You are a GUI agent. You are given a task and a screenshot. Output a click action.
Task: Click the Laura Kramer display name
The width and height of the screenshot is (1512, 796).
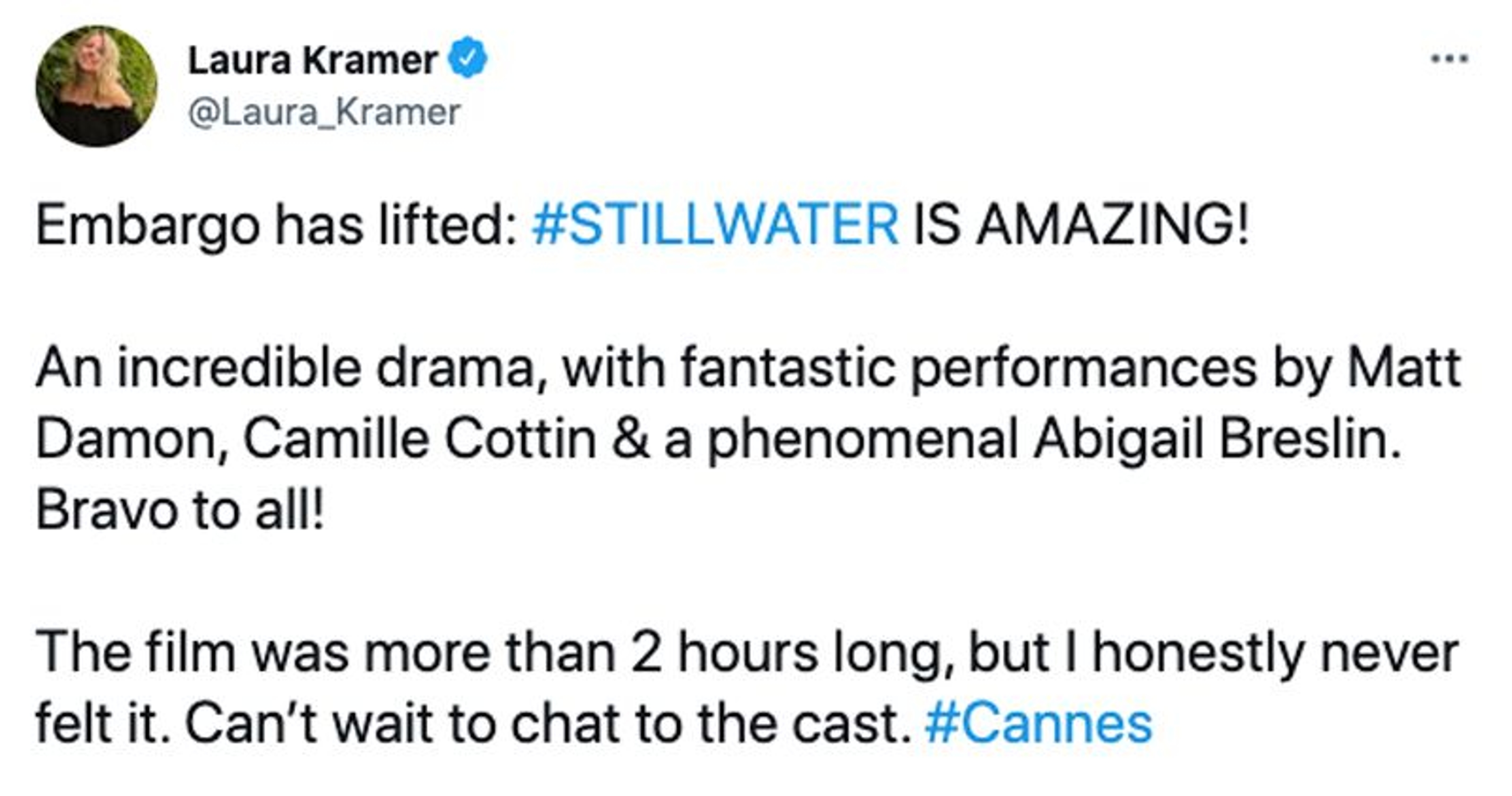312,60
